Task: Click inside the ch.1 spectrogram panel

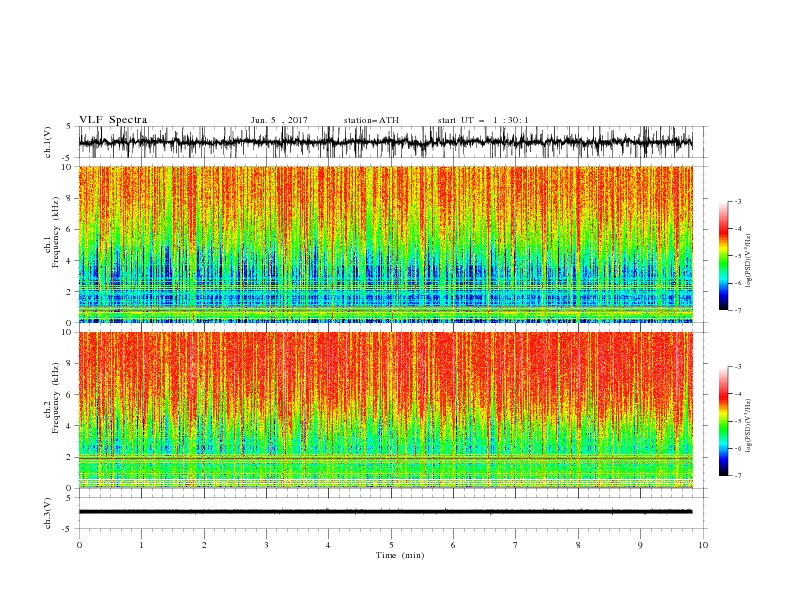Action: tap(386, 244)
